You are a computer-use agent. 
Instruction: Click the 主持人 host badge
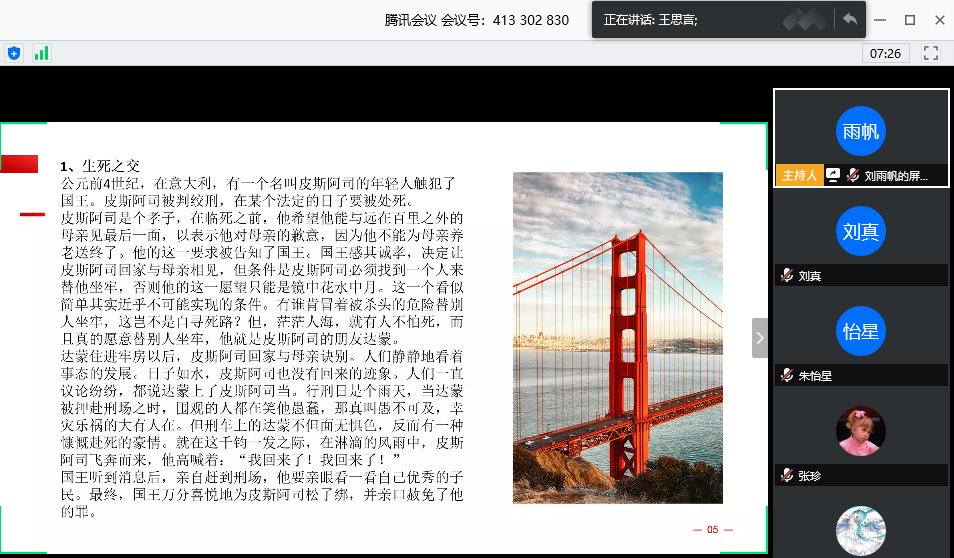tap(798, 175)
